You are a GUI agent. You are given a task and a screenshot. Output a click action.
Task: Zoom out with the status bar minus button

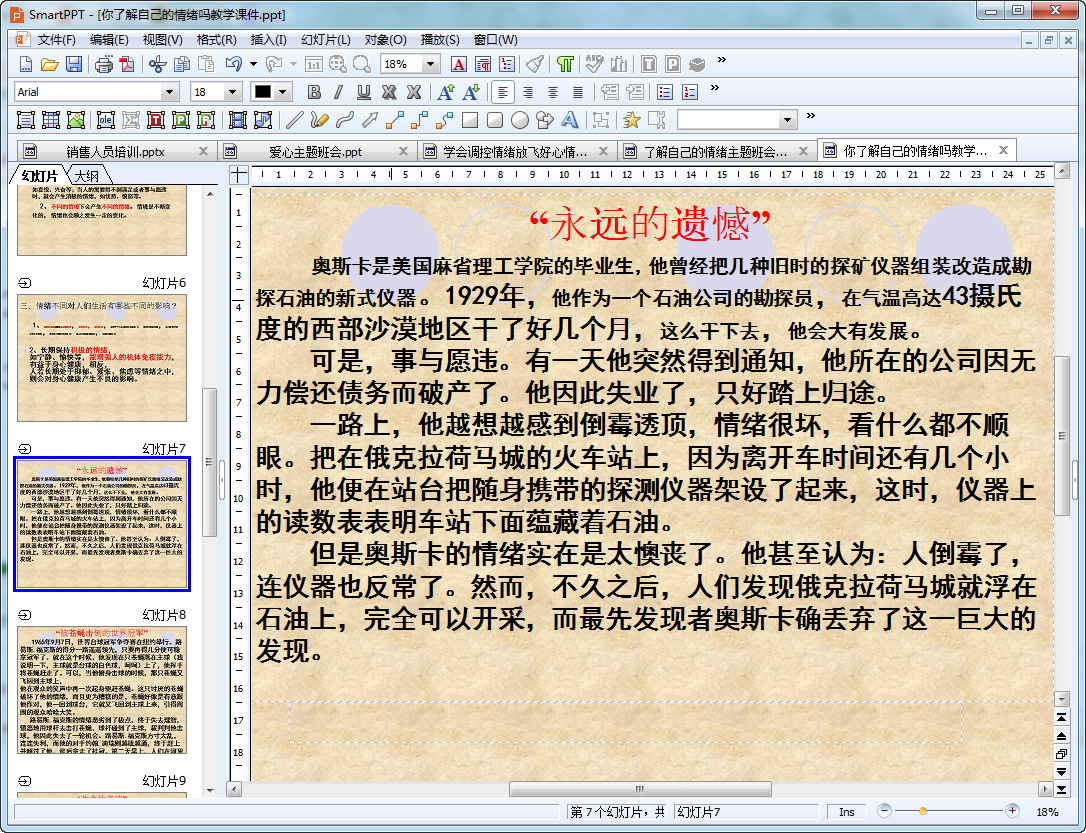pos(884,811)
